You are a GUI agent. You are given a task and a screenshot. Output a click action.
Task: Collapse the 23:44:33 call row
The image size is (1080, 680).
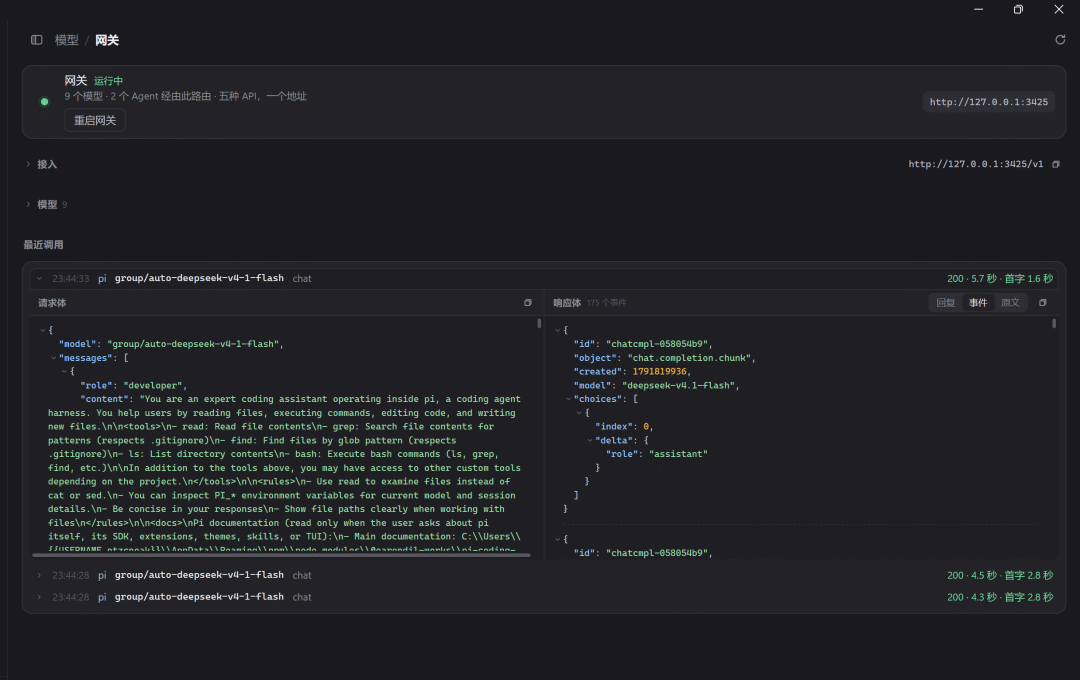tap(39, 278)
